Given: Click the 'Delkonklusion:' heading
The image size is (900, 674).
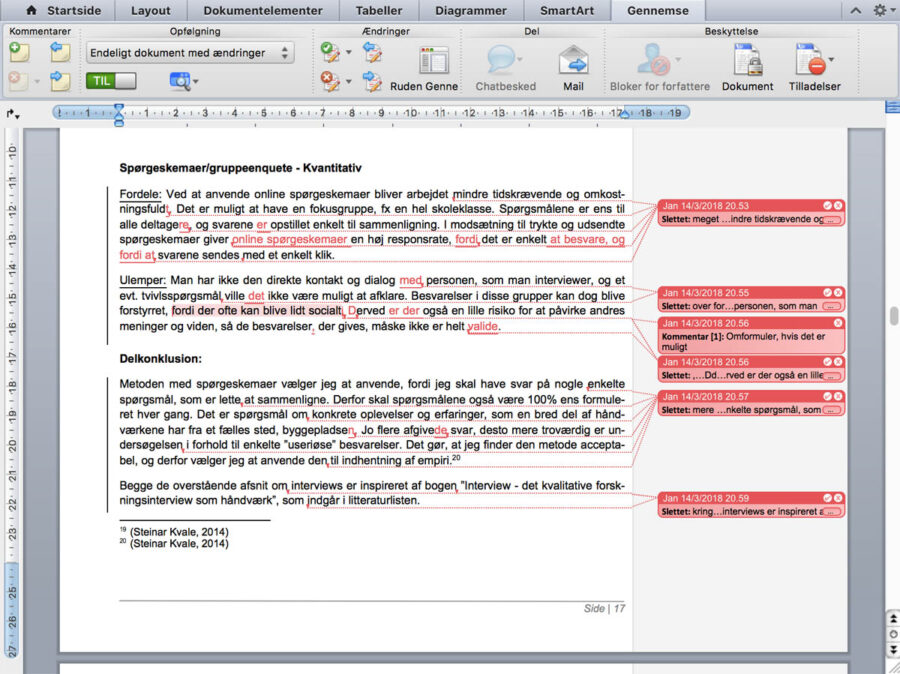Looking at the screenshot, I should pos(161,359).
